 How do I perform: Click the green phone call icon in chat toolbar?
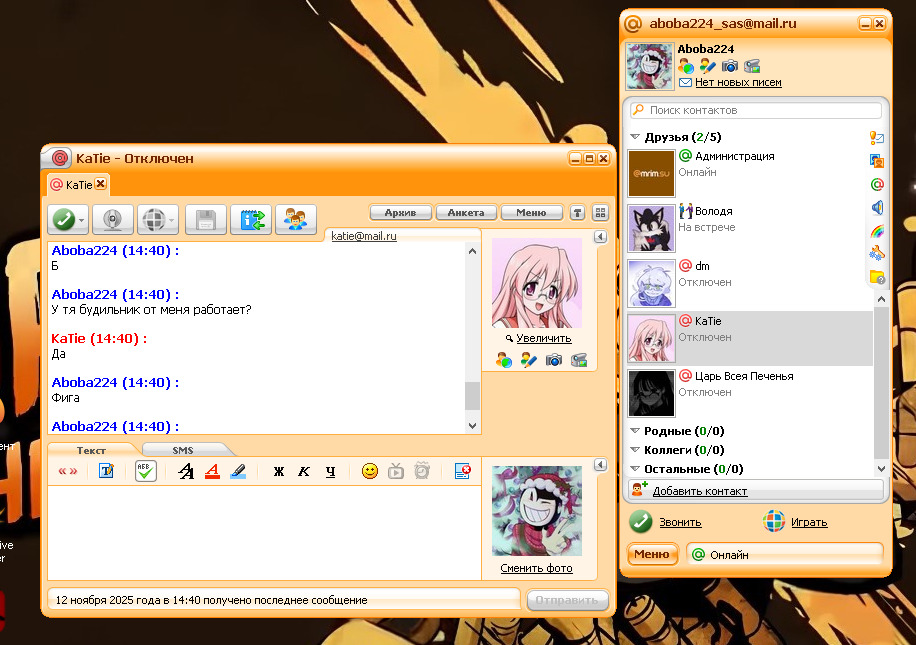[x=64, y=220]
